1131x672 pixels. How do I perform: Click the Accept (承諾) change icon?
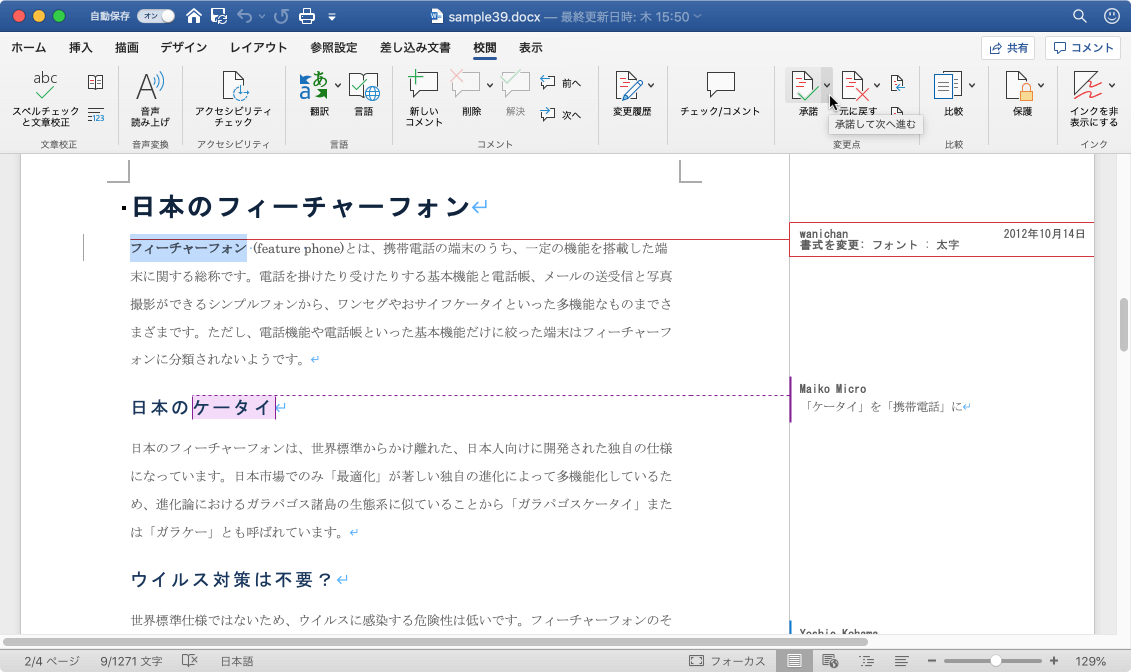point(804,88)
